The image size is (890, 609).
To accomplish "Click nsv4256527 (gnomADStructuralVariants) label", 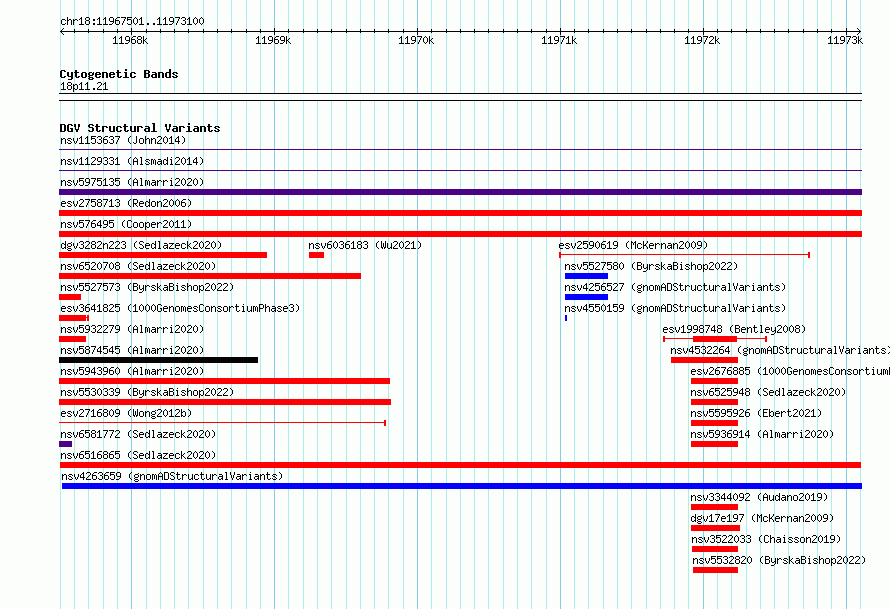I will pyautogui.click(x=675, y=287).
